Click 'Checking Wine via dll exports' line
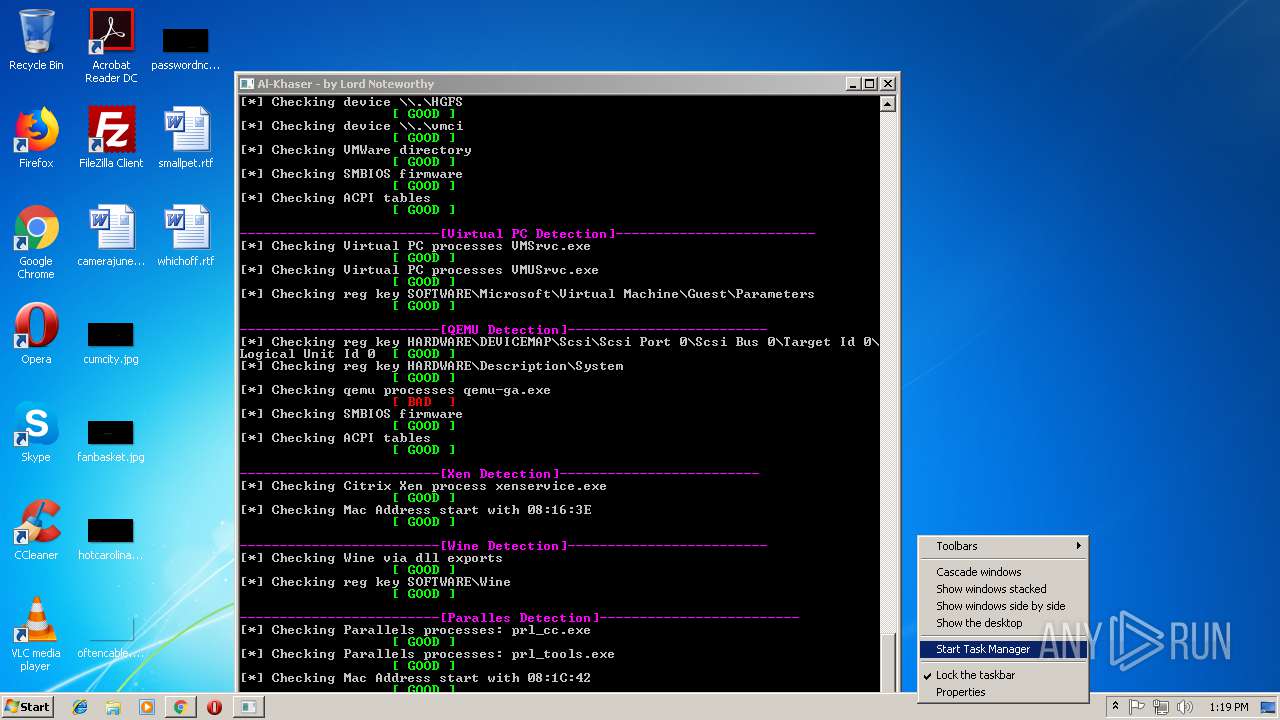 [371, 558]
